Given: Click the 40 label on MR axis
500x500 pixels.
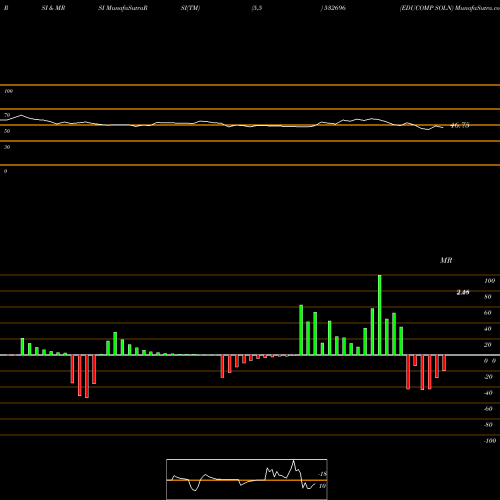Looking at the screenshot, I should click(488, 329).
